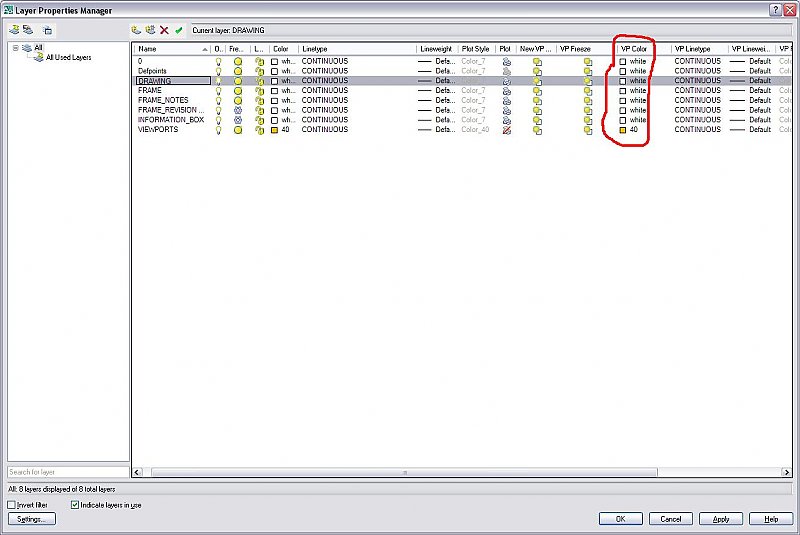Click the plot printer icon for layer 0
The image size is (800, 535).
click(x=507, y=61)
